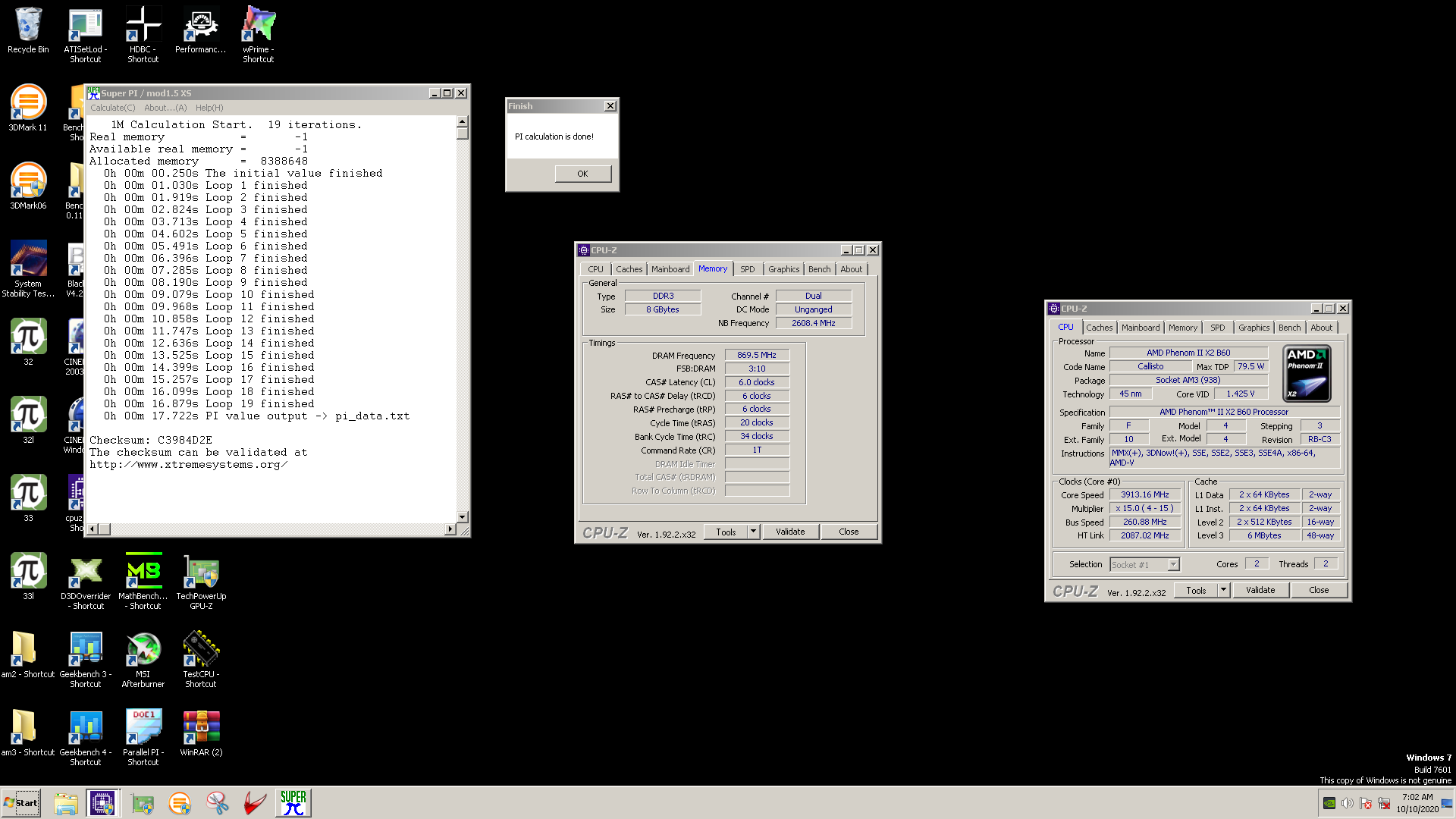This screenshot has height=819, width=1456.
Task: Expand Tools dropdown arrow in right CPU-Z window
Action: [x=1223, y=590]
